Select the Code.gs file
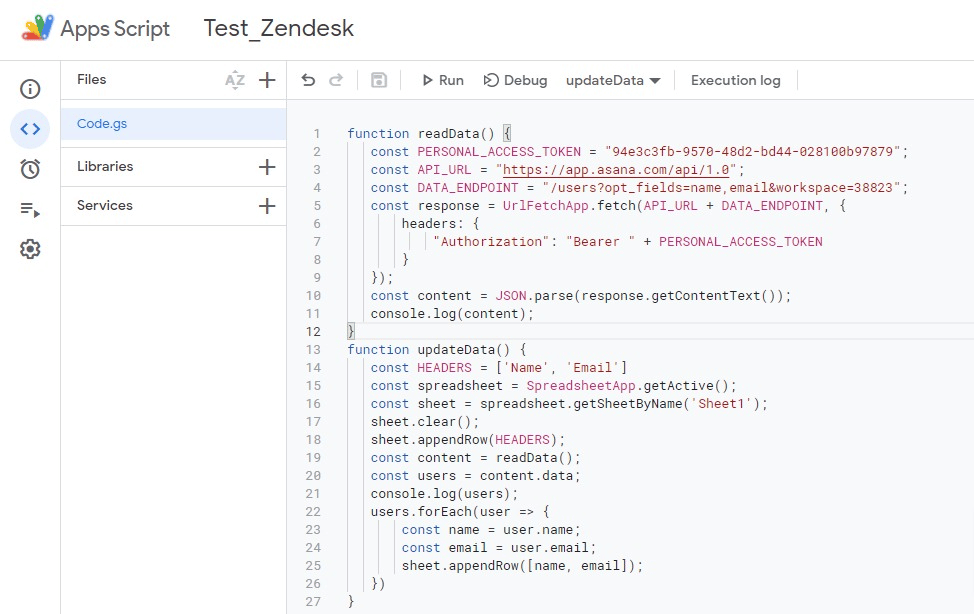The height and width of the screenshot is (614, 974). [173, 124]
